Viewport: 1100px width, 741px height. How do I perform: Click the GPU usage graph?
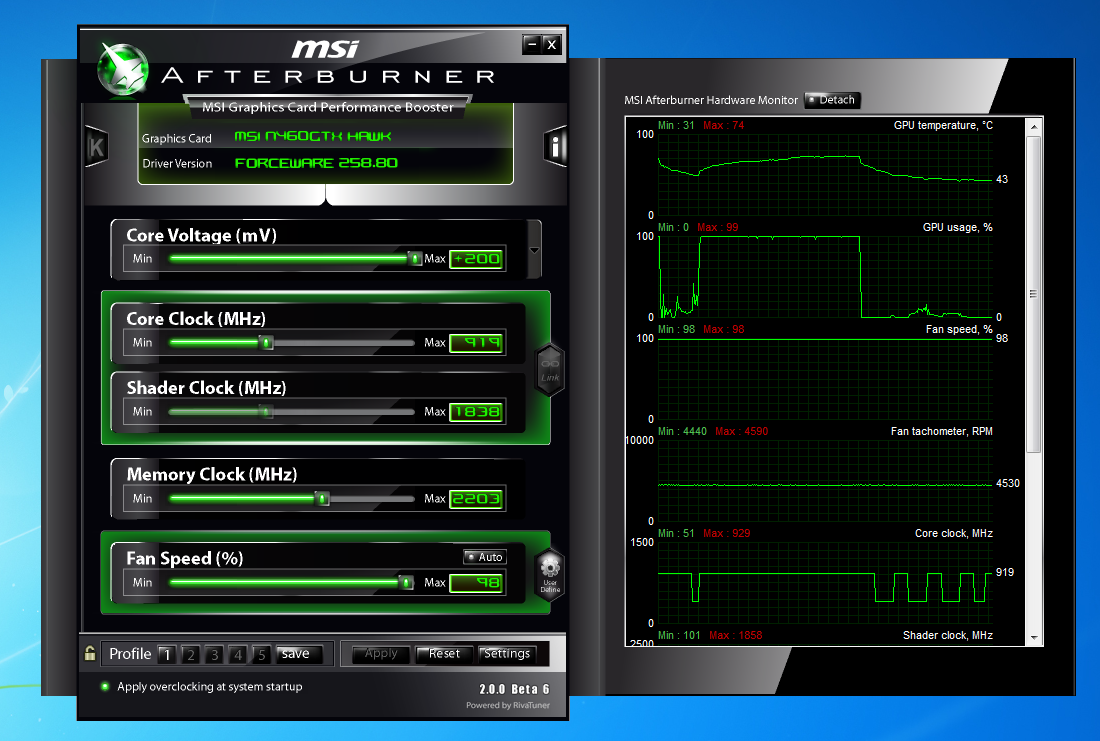(x=825, y=276)
